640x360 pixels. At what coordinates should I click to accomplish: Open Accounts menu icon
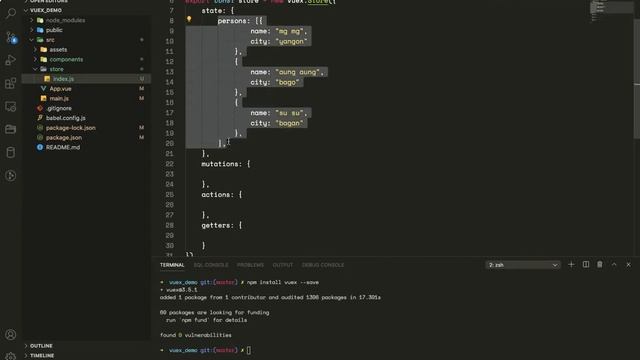tap(11, 335)
